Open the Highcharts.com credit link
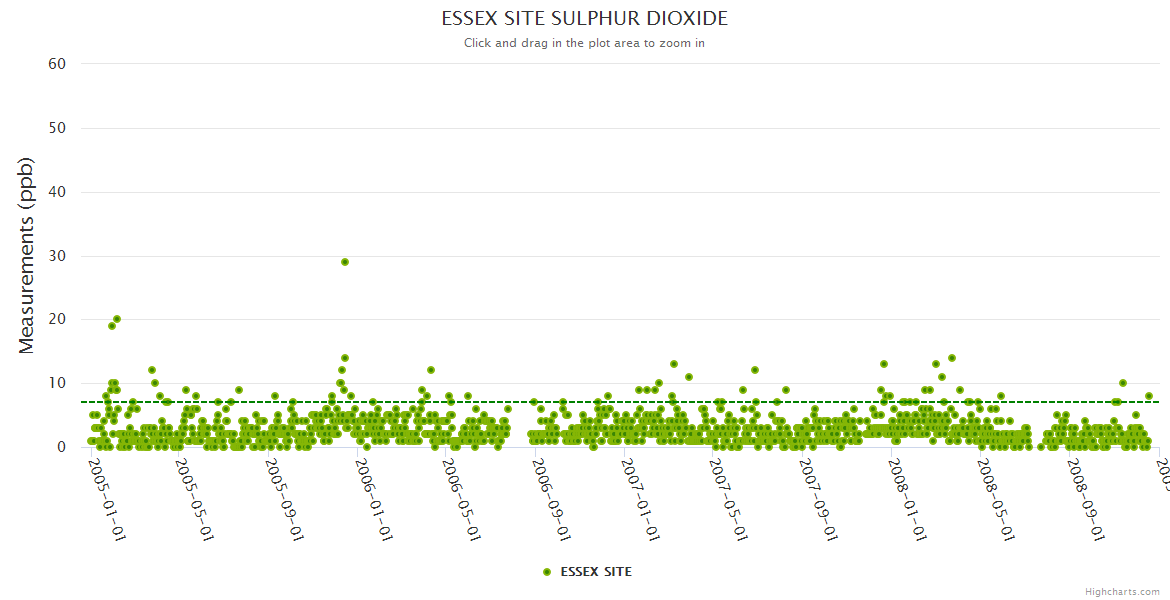Screen dimensions: 1170x600 [x=1122, y=592]
